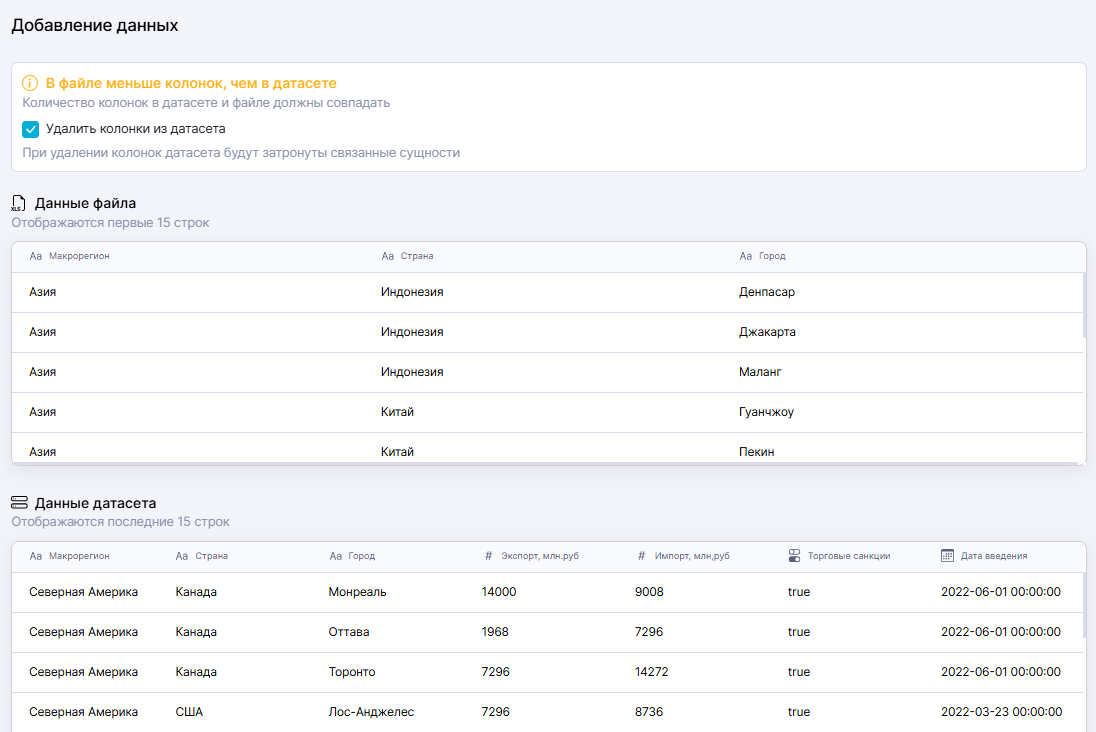1096x732 pixels.
Task: Click number type icon of Импорт column
Action: point(641,556)
